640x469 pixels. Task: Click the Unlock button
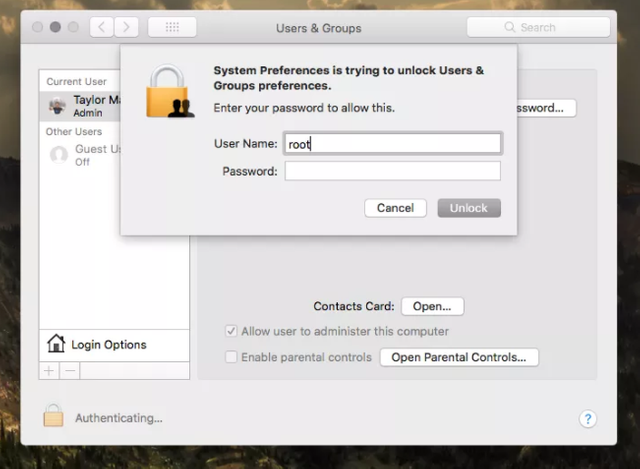click(469, 208)
